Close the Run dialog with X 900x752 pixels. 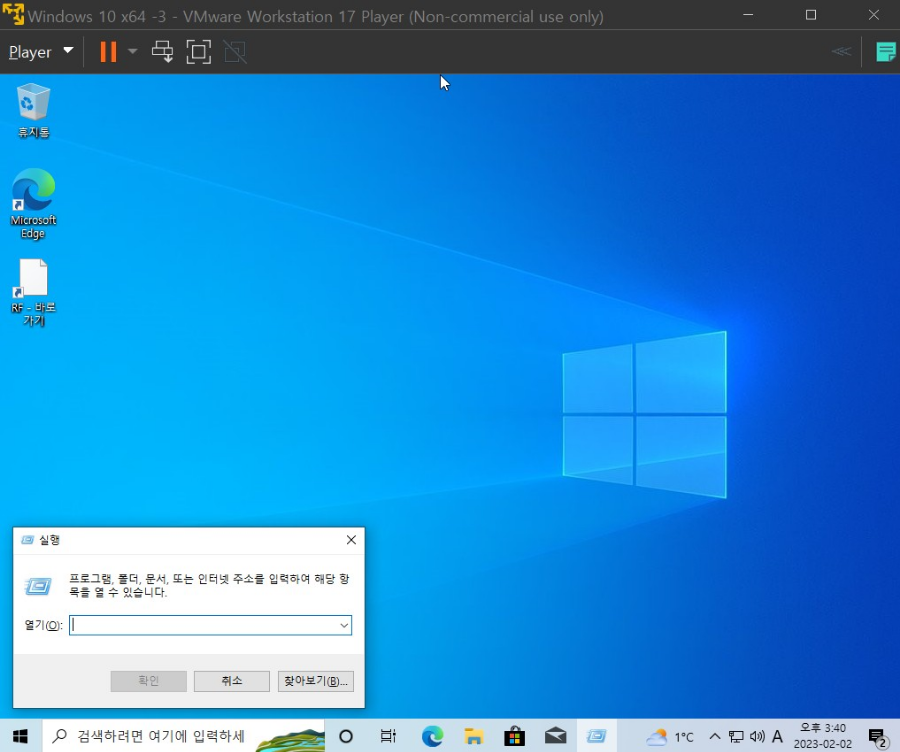(x=351, y=540)
